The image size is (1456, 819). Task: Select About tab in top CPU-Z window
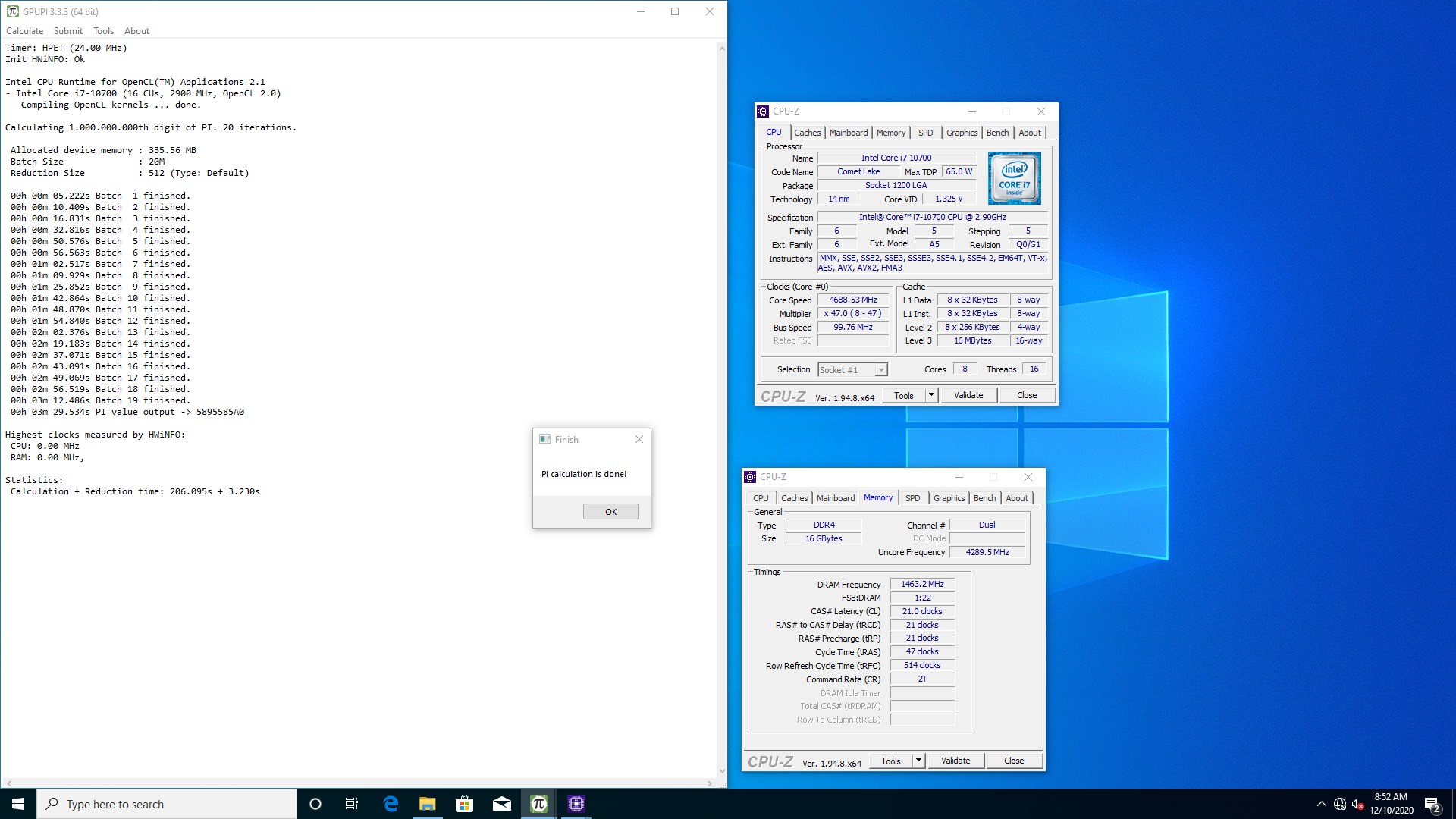pos(1030,133)
